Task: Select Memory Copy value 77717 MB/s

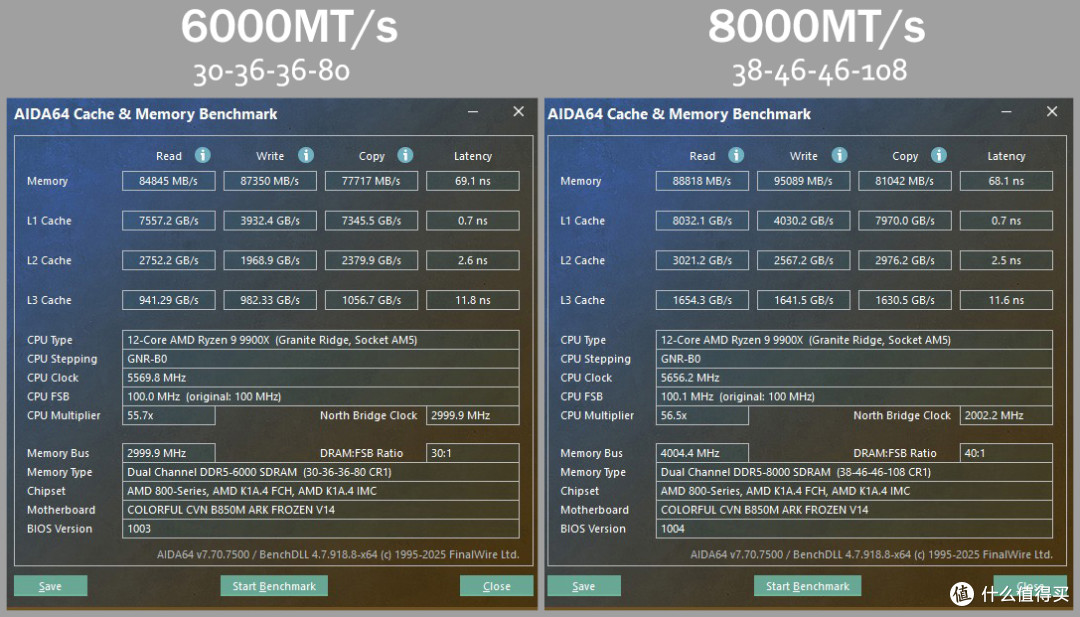Action: click(x=371, y=181)
